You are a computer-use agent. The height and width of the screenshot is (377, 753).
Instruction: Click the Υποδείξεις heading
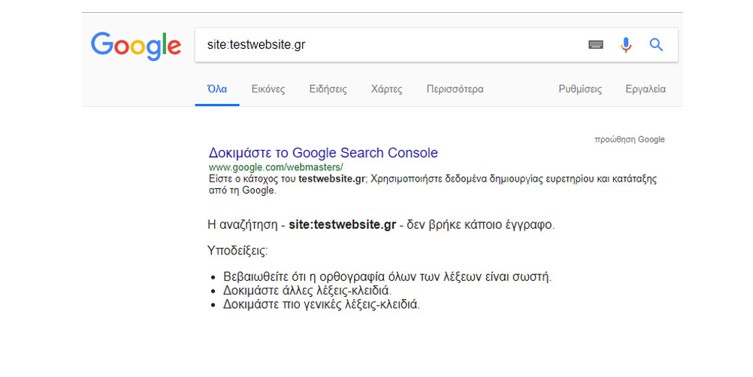[x=238, y=251]
